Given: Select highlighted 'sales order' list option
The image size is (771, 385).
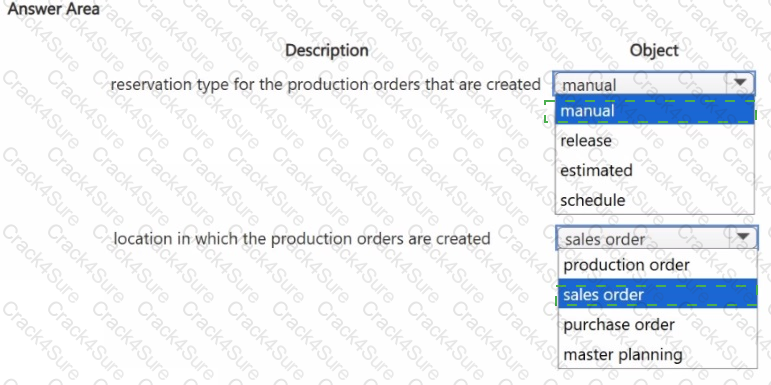Looking at the screenshot, I should click(x=657, y=295).
